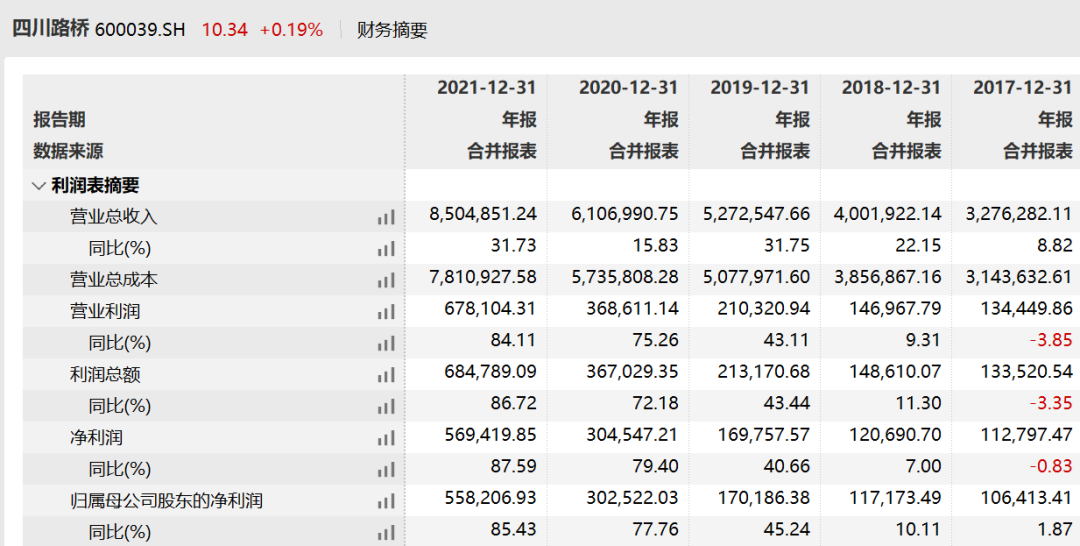Open chart icon for 利润总额 row
Screen dimensions: 1080x546
[386, 375]
